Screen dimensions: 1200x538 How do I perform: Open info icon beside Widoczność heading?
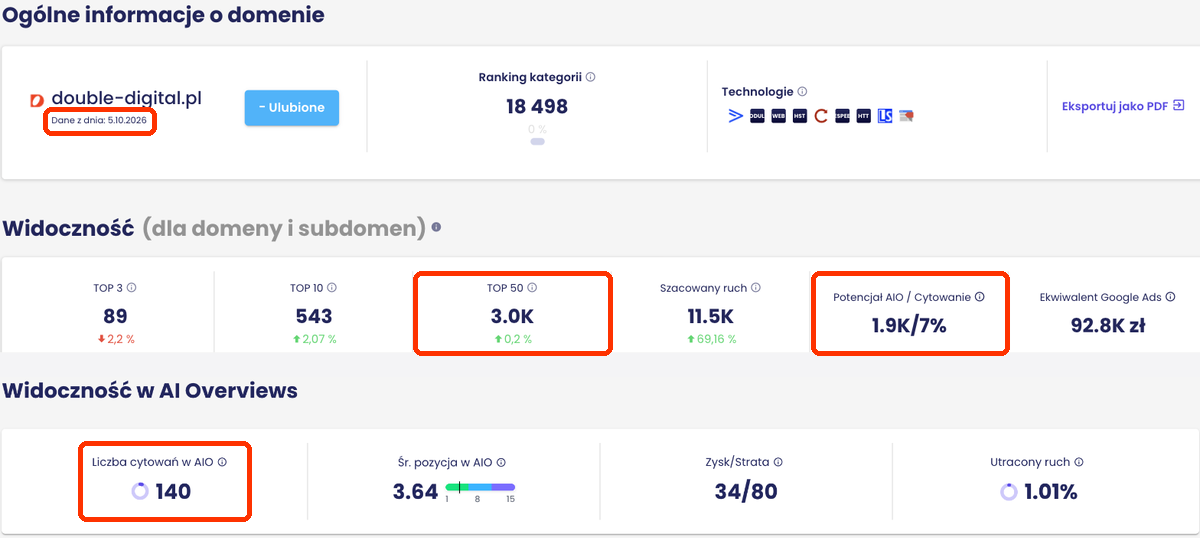click(436, 228)
